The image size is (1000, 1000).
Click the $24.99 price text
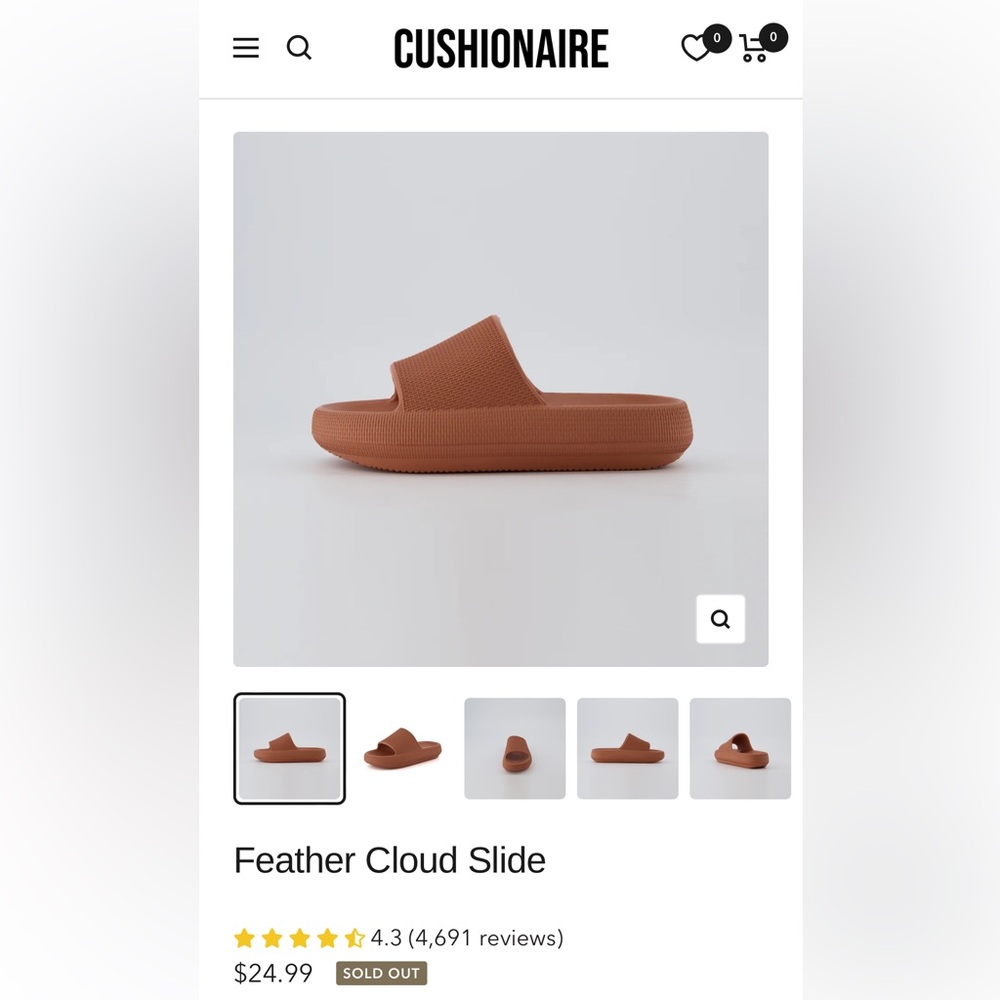(272, 972)
